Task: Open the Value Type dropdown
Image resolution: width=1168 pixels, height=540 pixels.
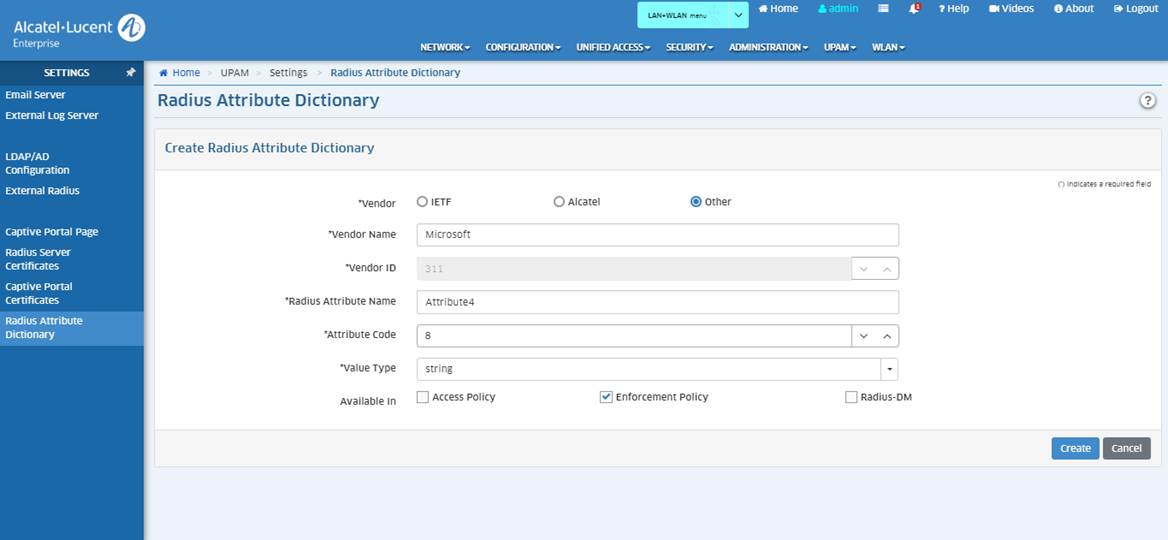Action: tap(889, 369)
